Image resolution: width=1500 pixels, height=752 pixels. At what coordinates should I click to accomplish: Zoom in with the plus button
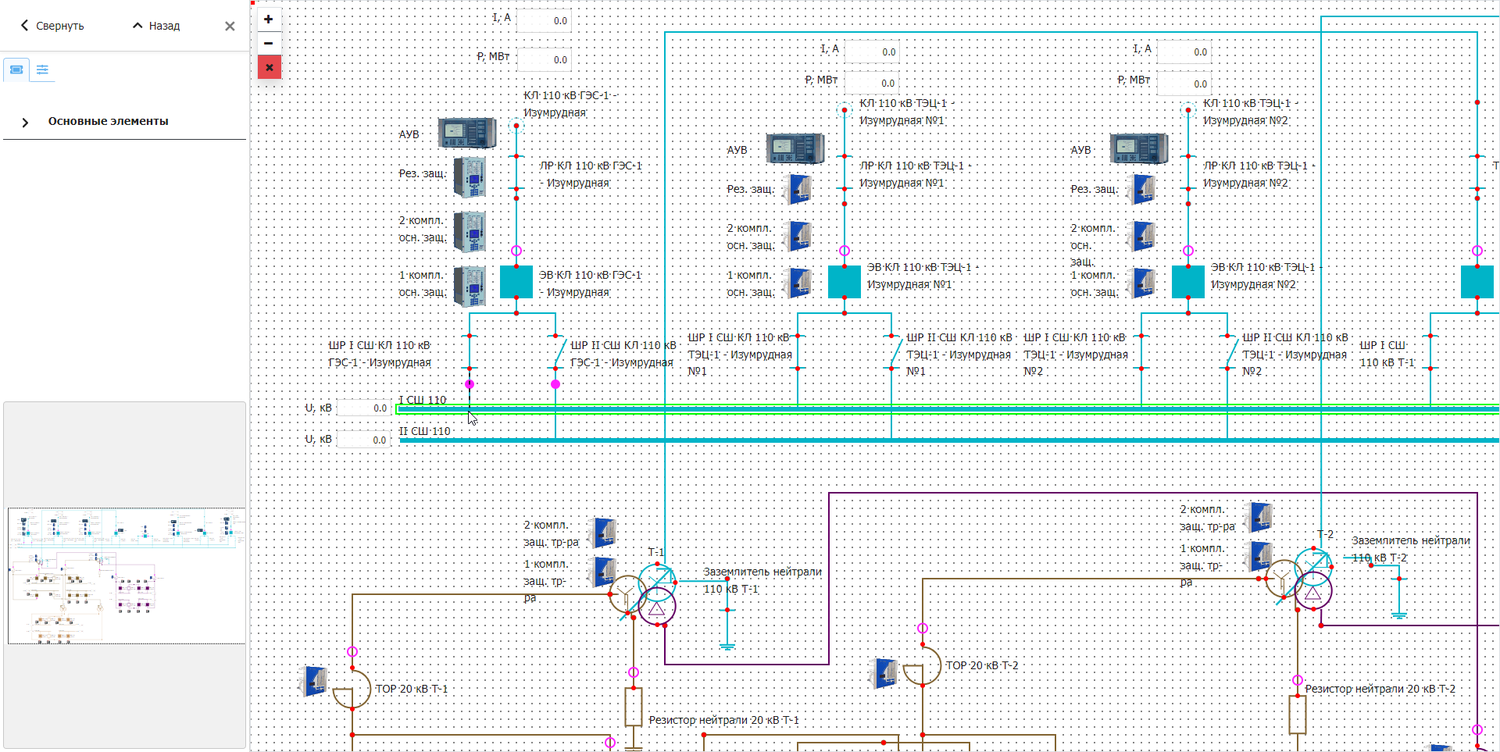pos(268,19)
